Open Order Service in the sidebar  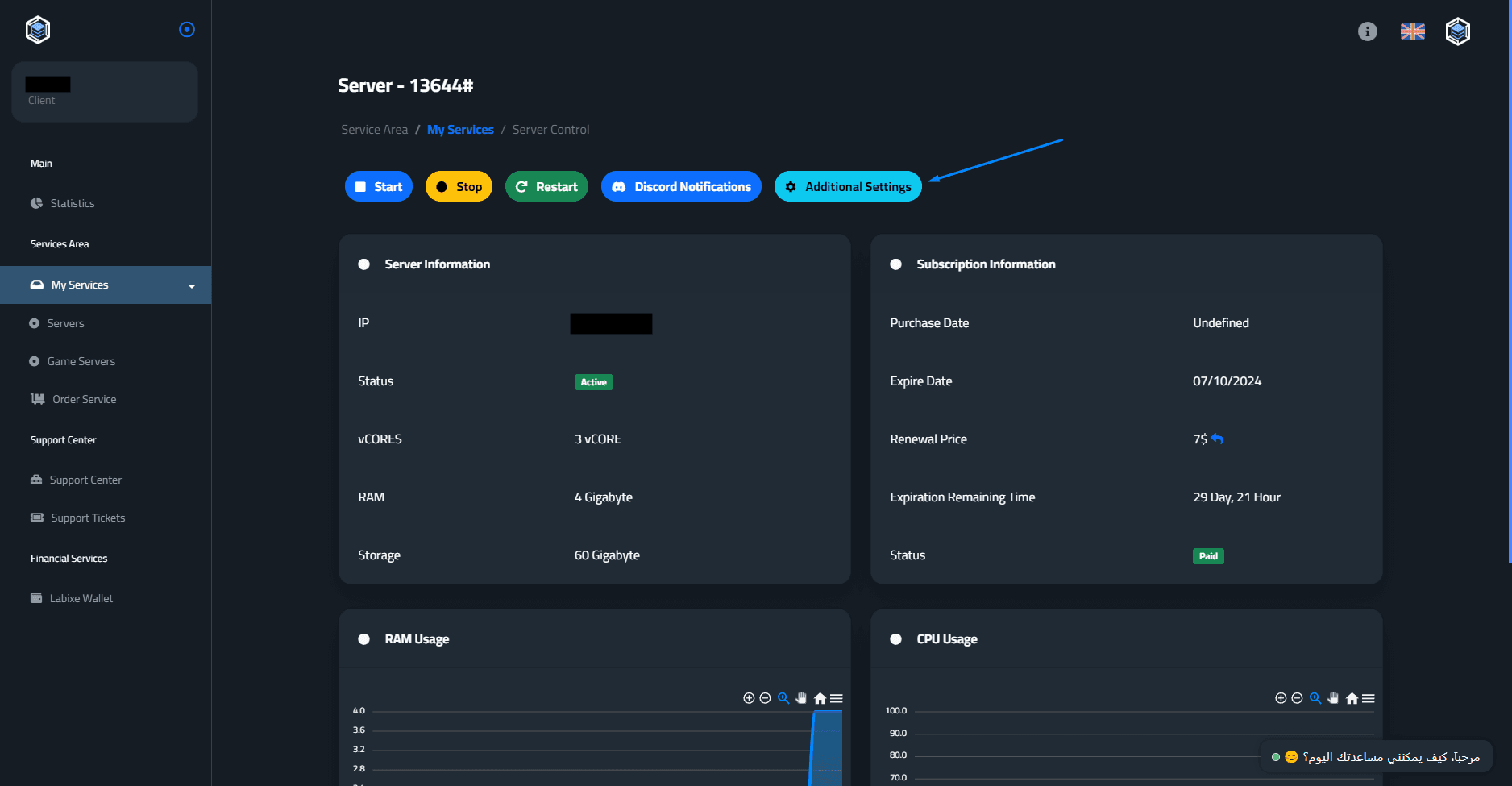[84, 399]
